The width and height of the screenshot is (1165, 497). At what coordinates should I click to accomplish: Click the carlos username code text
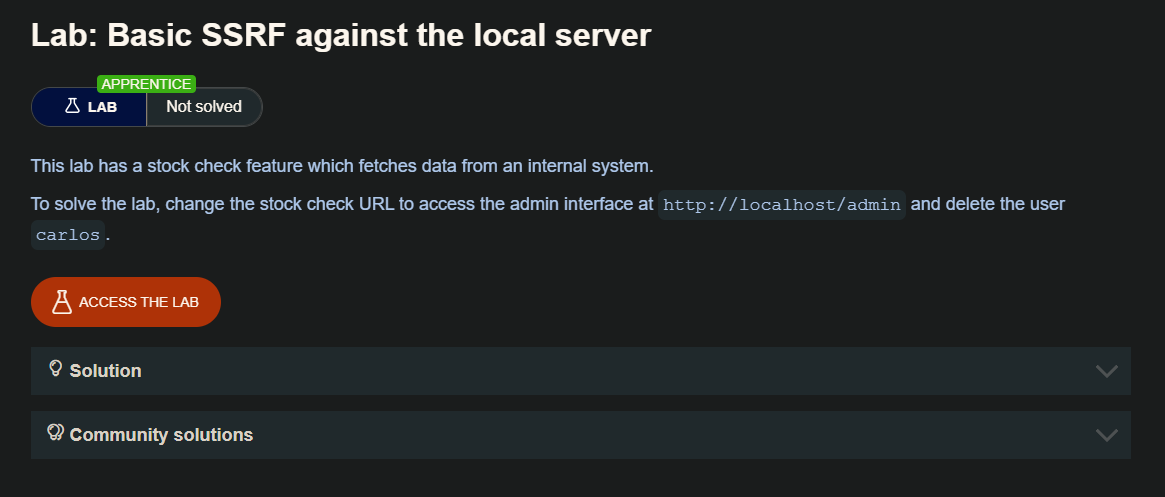pyautogui.click(x=67, y=236)
